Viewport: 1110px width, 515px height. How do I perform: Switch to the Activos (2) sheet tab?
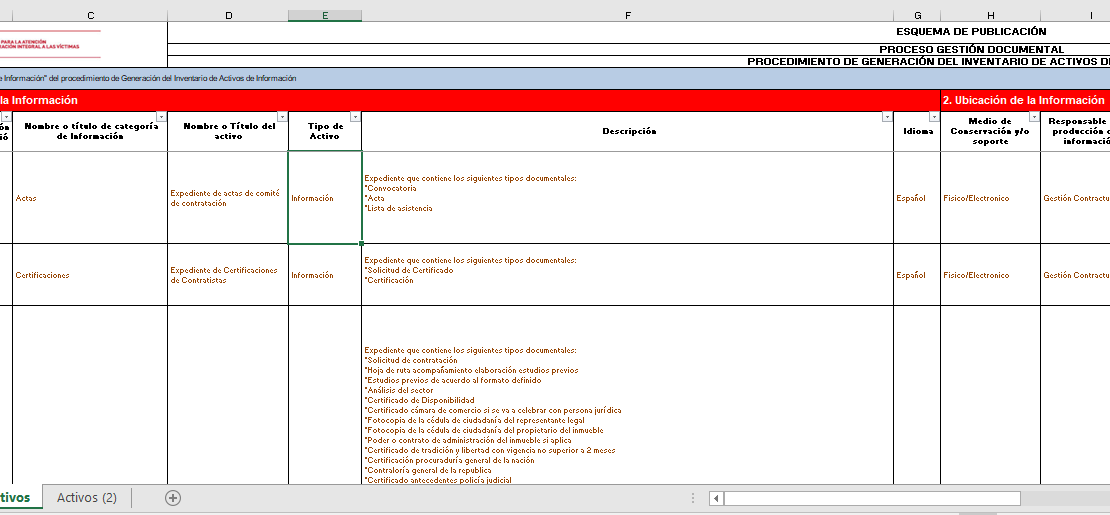pyautogui.click(x=86, y=497)
